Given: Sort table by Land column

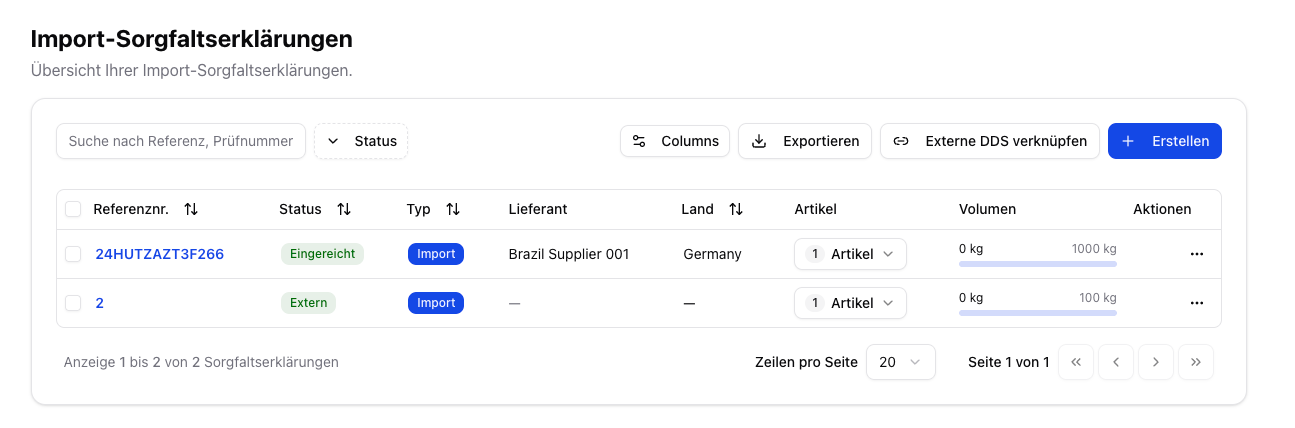Looking at the screenshot, I should (736, 210).
